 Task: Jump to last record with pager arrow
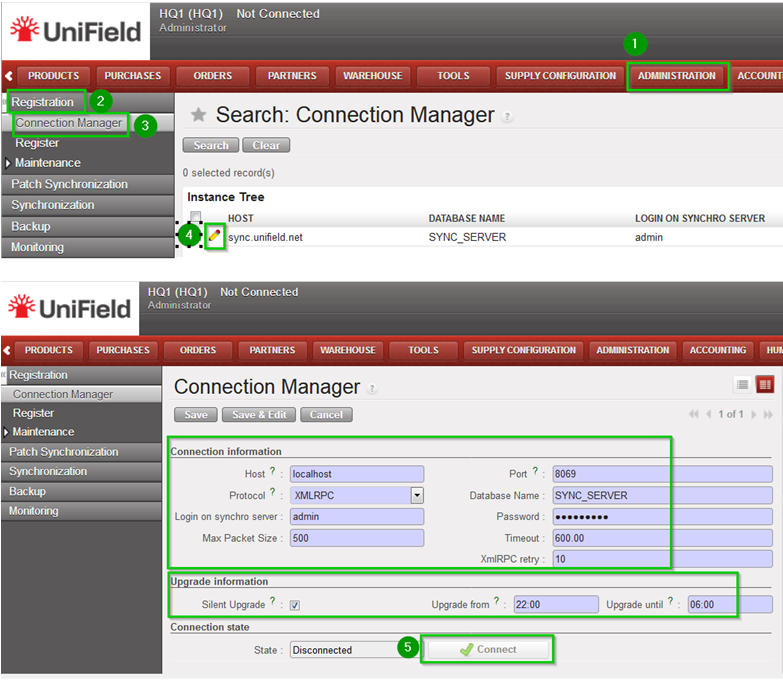click(768, 414)
